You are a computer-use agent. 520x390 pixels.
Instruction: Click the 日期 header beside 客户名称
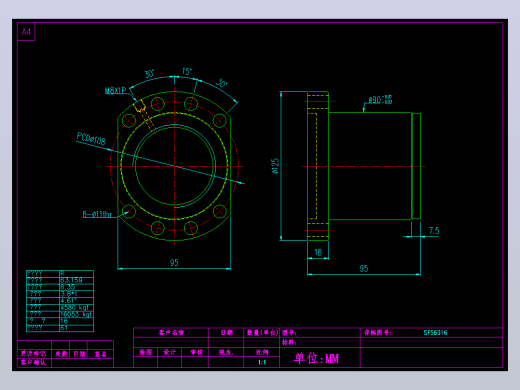coord(226,333)
